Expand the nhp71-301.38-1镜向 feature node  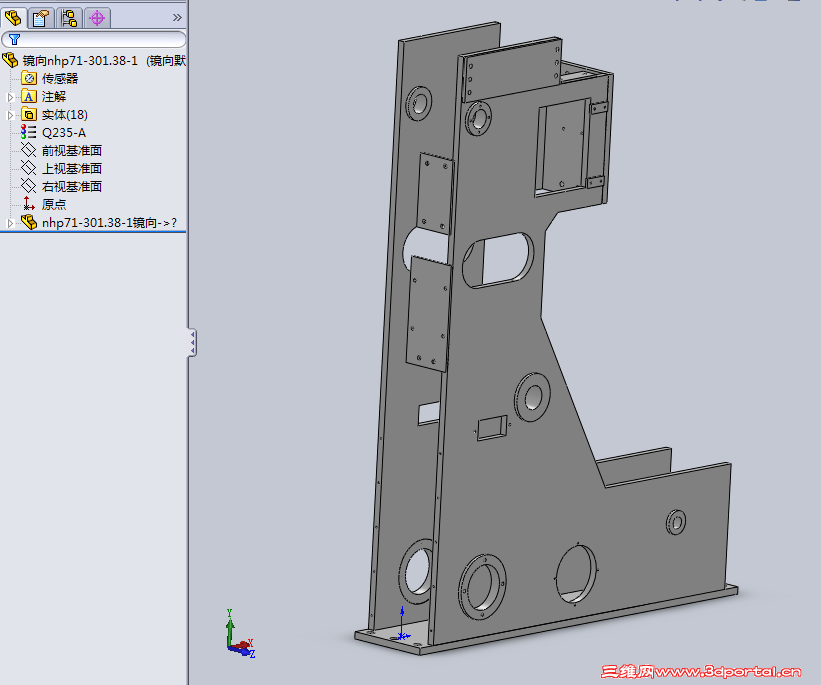tap(9, 223)
